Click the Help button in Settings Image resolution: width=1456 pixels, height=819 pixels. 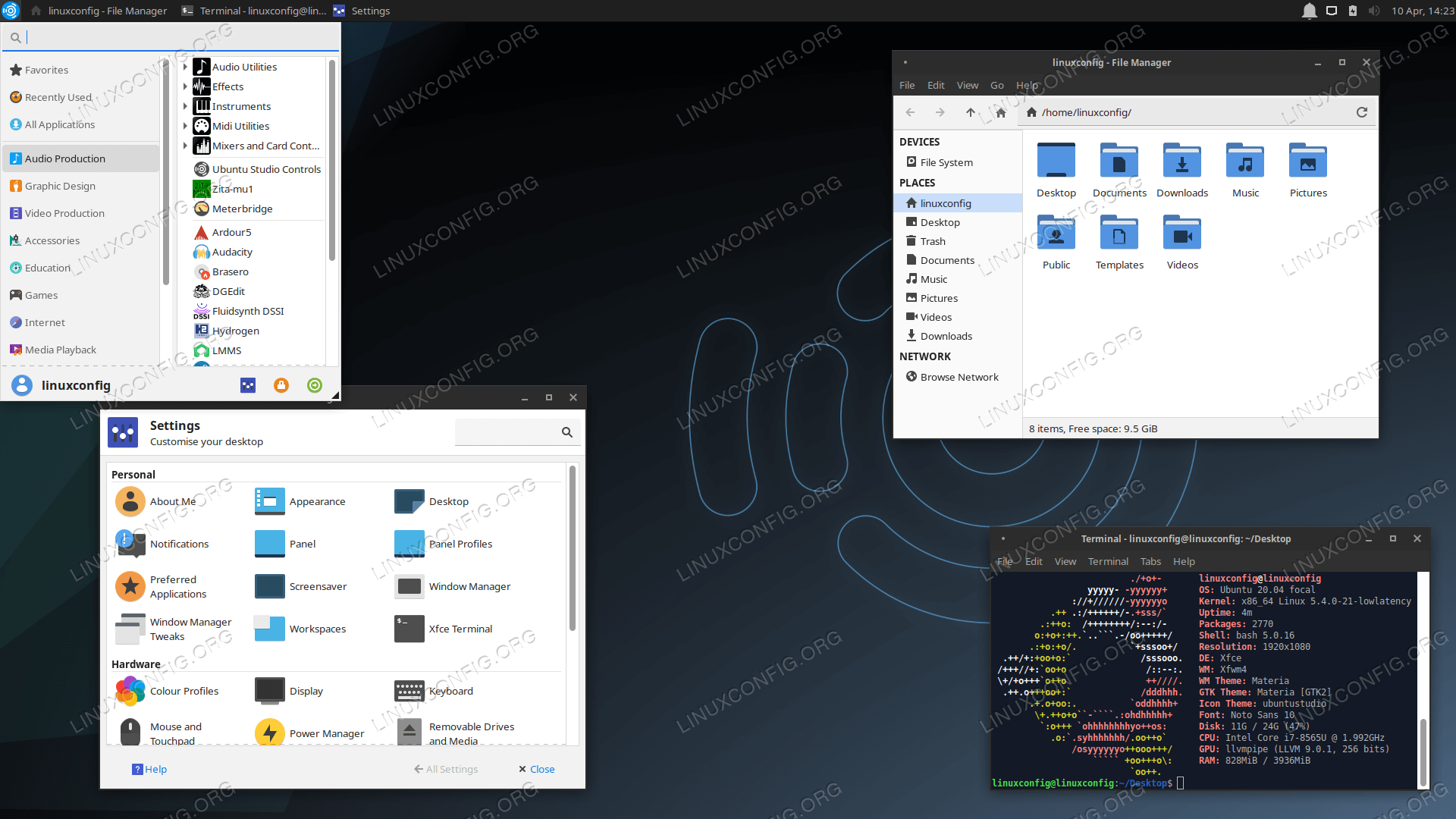149,769
